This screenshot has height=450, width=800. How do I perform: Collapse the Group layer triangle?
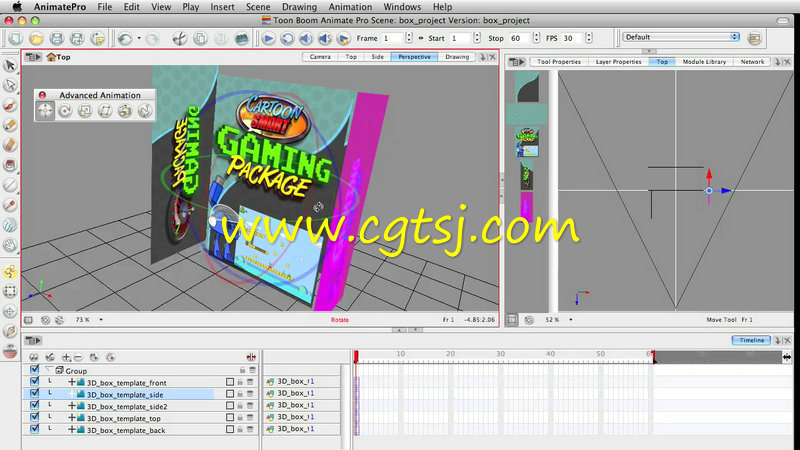(x=49, y=370)
